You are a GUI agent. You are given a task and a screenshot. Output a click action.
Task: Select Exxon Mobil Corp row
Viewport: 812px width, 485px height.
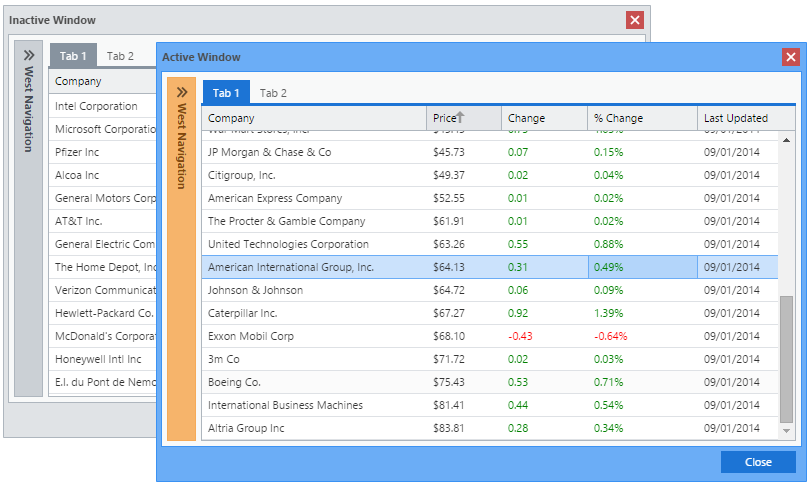[490, 336]
